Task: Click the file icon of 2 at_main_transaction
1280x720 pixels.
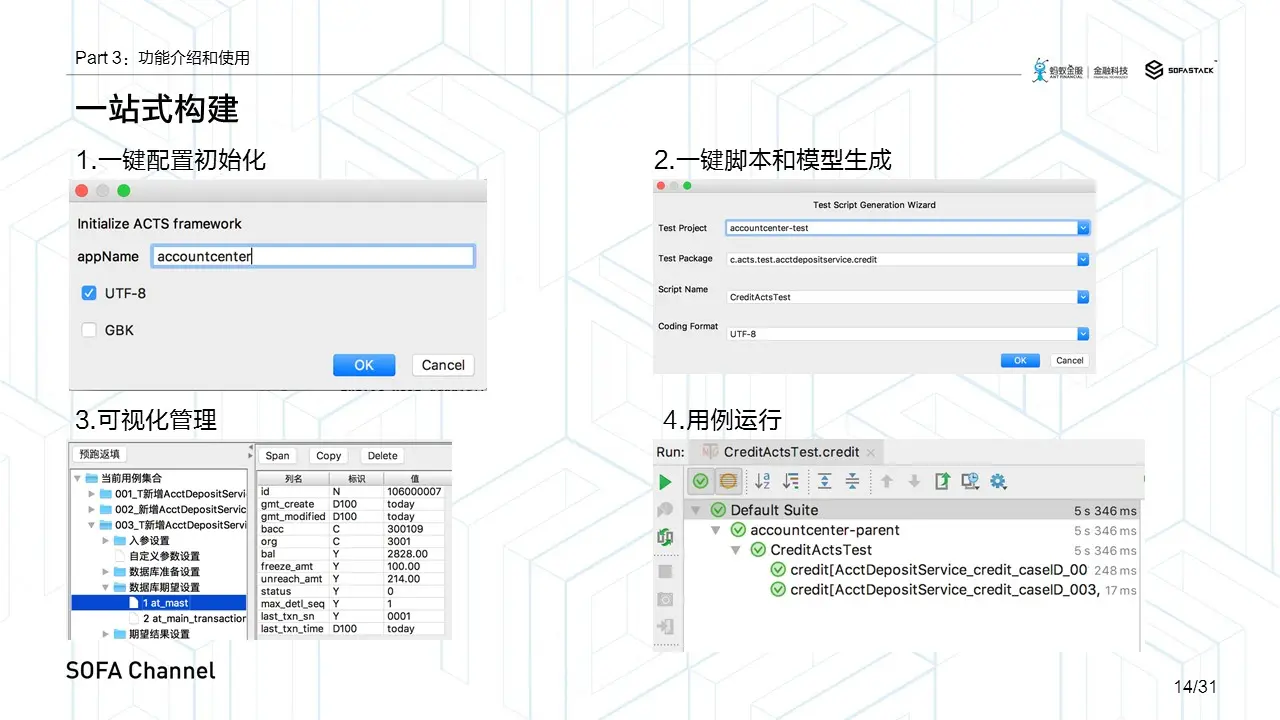Action: (134, 618)
